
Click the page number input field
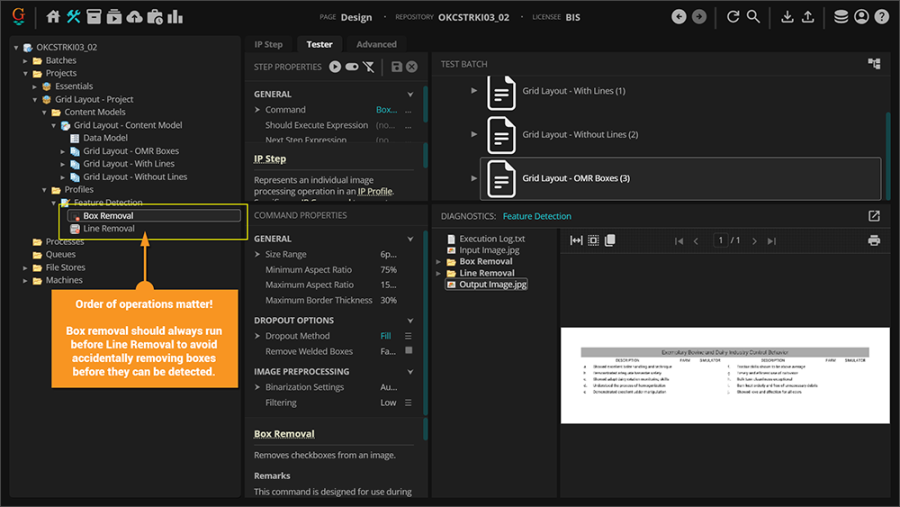pos(719,241)
